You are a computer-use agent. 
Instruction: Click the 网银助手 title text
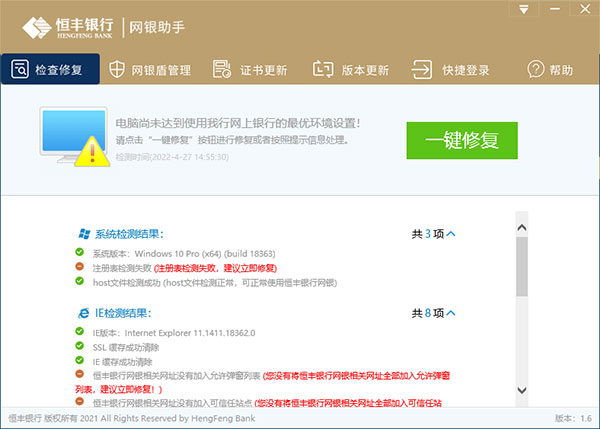(157, 28)
